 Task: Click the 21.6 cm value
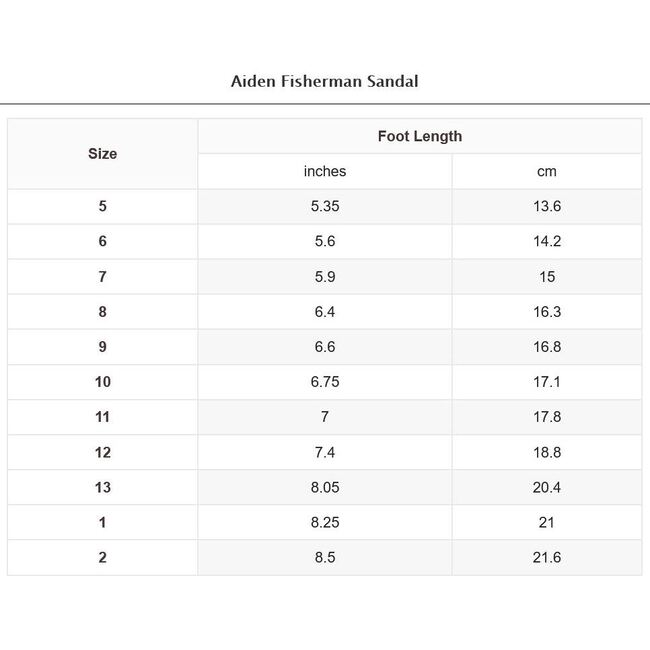click(x=546, y=557)
